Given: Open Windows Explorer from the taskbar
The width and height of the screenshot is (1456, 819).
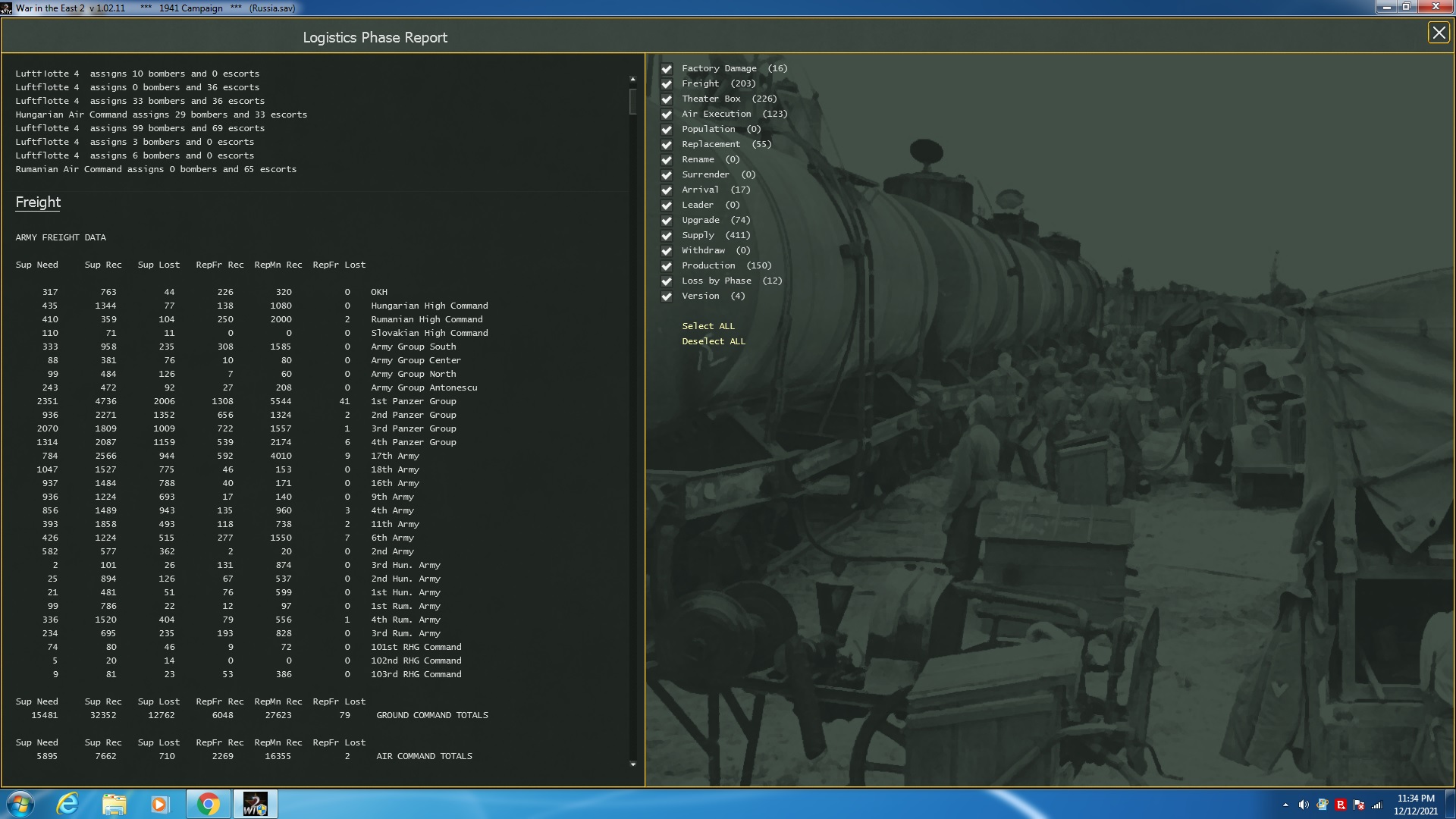Looking at the screenshot, I should click(x=114, y=803).
